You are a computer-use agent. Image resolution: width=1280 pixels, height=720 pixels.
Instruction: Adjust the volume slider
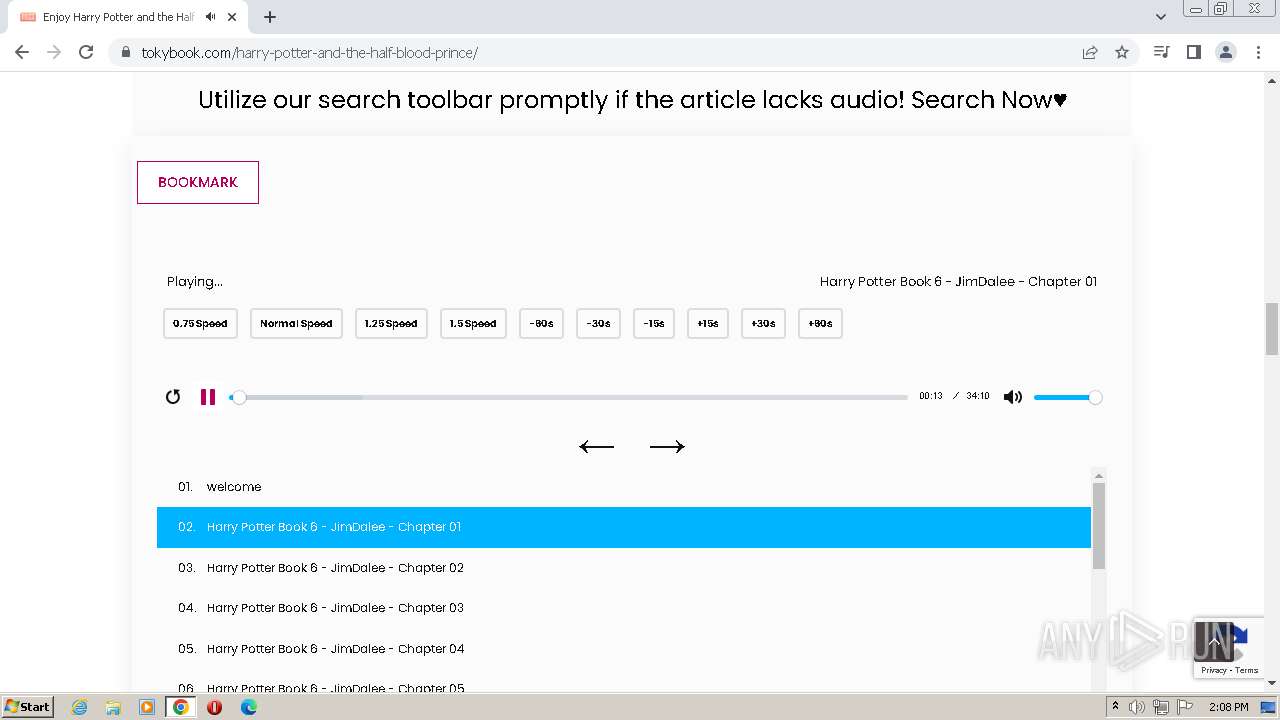point(1068,397)
